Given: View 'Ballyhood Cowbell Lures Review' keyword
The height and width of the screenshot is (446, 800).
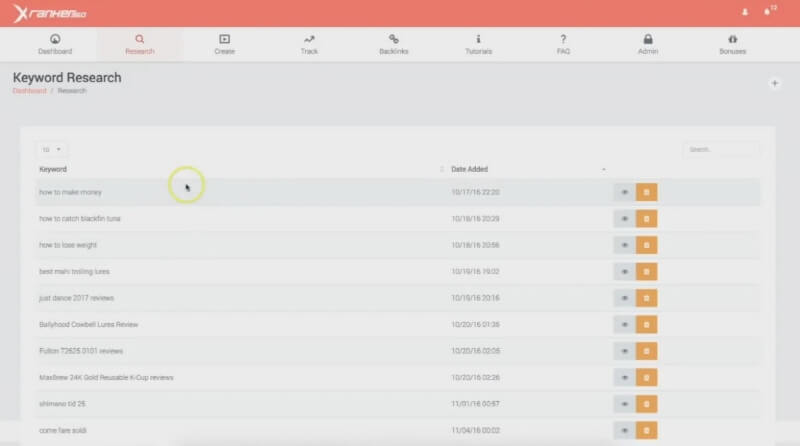Looking at the screenshot, I should click(x=624, y=325).
